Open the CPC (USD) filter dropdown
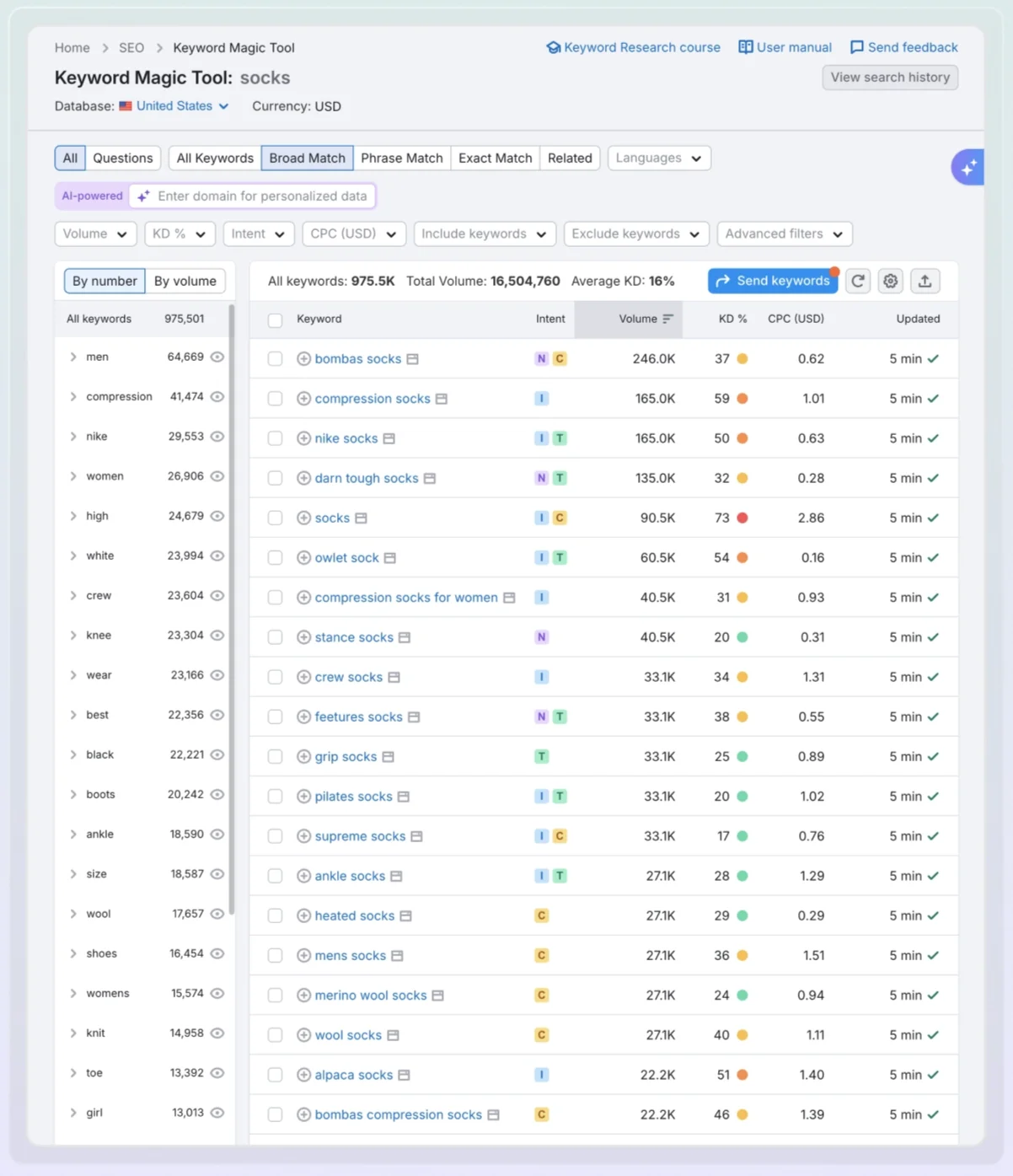Image resolution: width=1013 pixels, height=1176 pixels. (x=354, y=234)
